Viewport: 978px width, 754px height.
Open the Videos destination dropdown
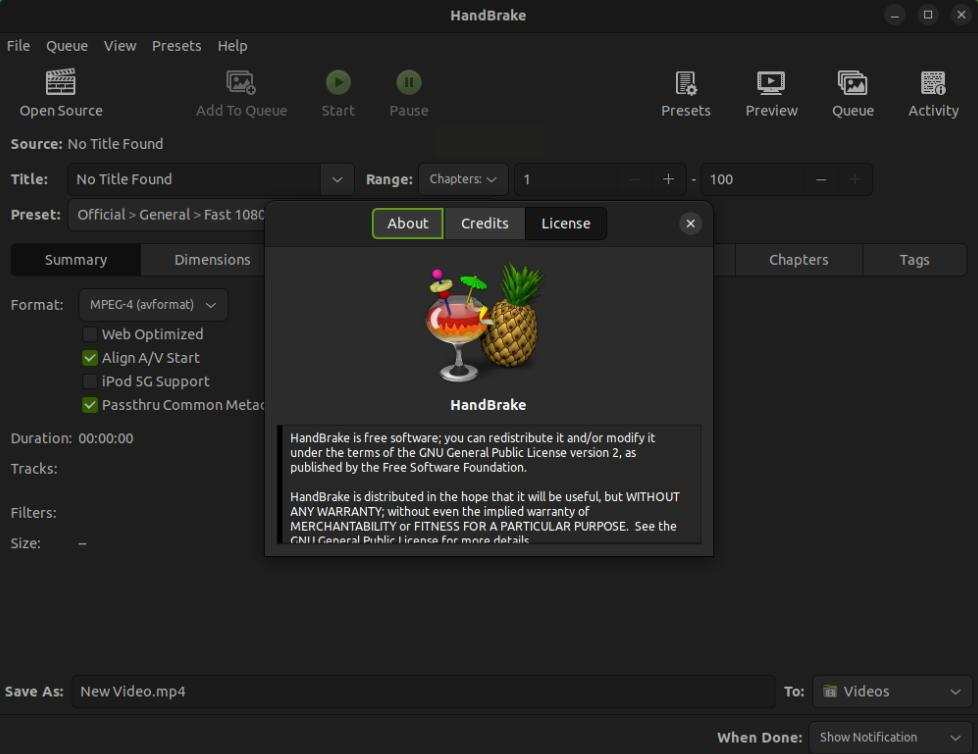tap(892, 691)
